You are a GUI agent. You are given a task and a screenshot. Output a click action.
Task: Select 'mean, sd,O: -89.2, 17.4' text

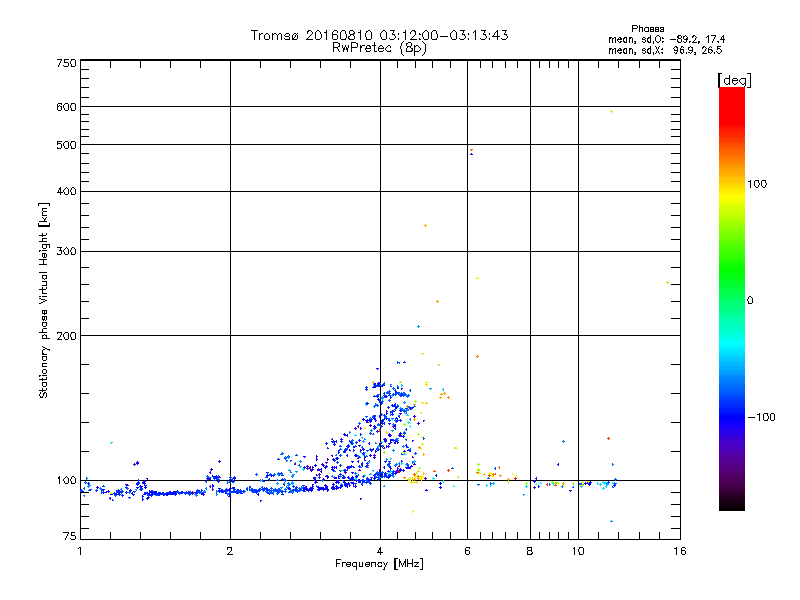tap(666, 39)
